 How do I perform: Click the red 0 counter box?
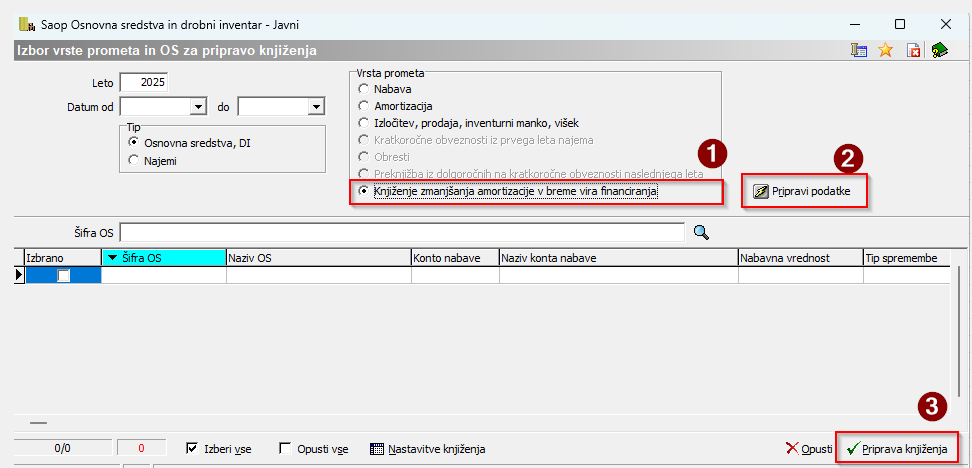(142, 448)
